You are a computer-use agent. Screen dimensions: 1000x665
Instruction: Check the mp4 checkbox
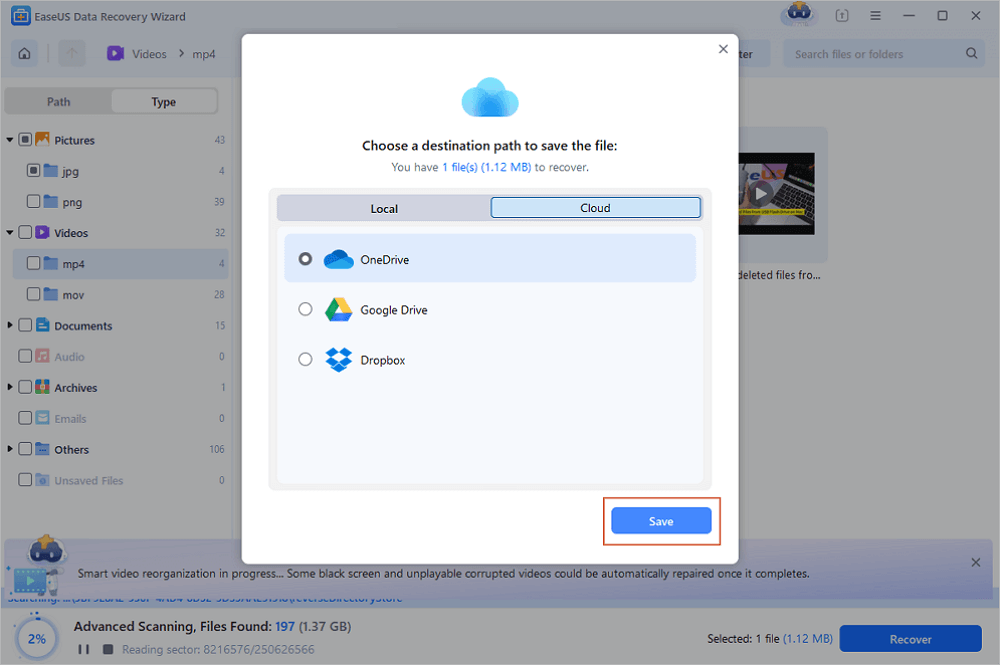pyautogui.click(x=33, y=263)
